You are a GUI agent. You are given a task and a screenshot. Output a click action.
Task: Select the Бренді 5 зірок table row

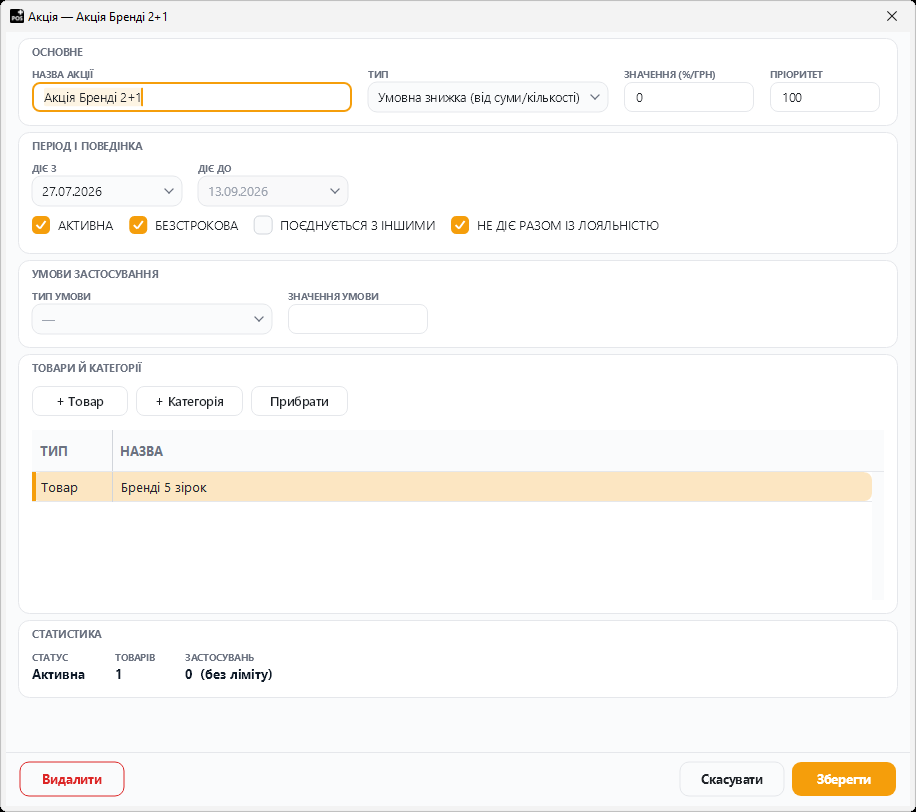tap(452, 487)
